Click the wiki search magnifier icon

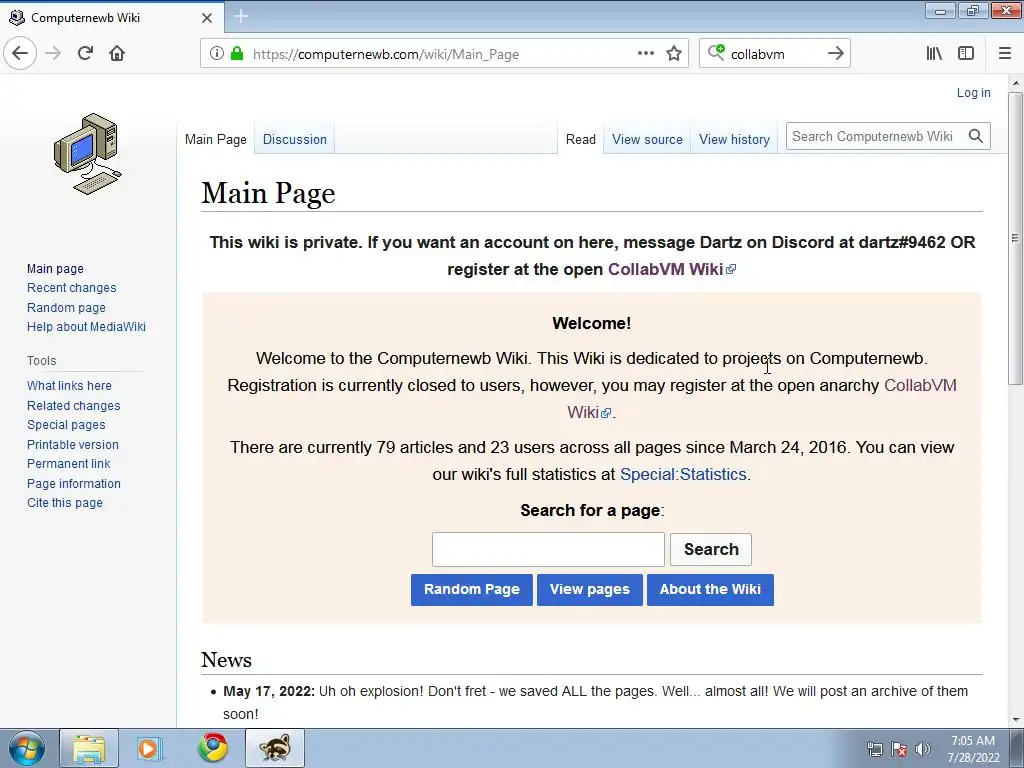tap(976, 136)
